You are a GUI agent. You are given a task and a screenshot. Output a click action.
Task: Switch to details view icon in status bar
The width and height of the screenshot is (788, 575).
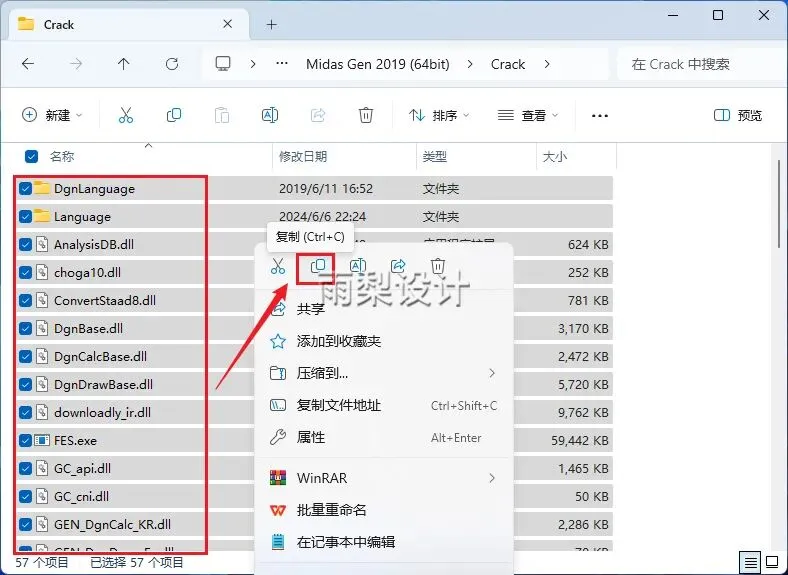pos(751,562)
